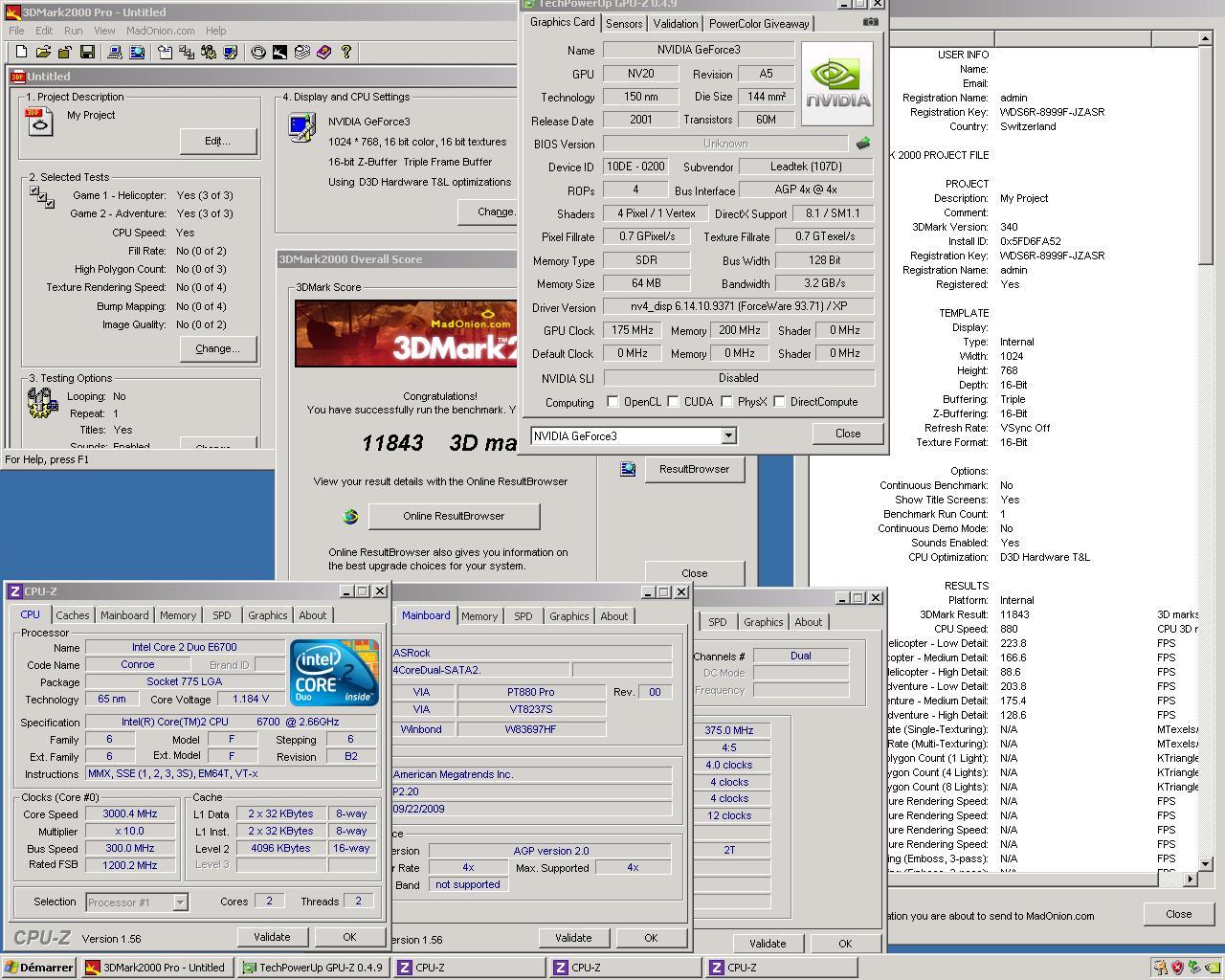
Task: Click OK in the front CPU-Z window
Action: pos(349,937)
